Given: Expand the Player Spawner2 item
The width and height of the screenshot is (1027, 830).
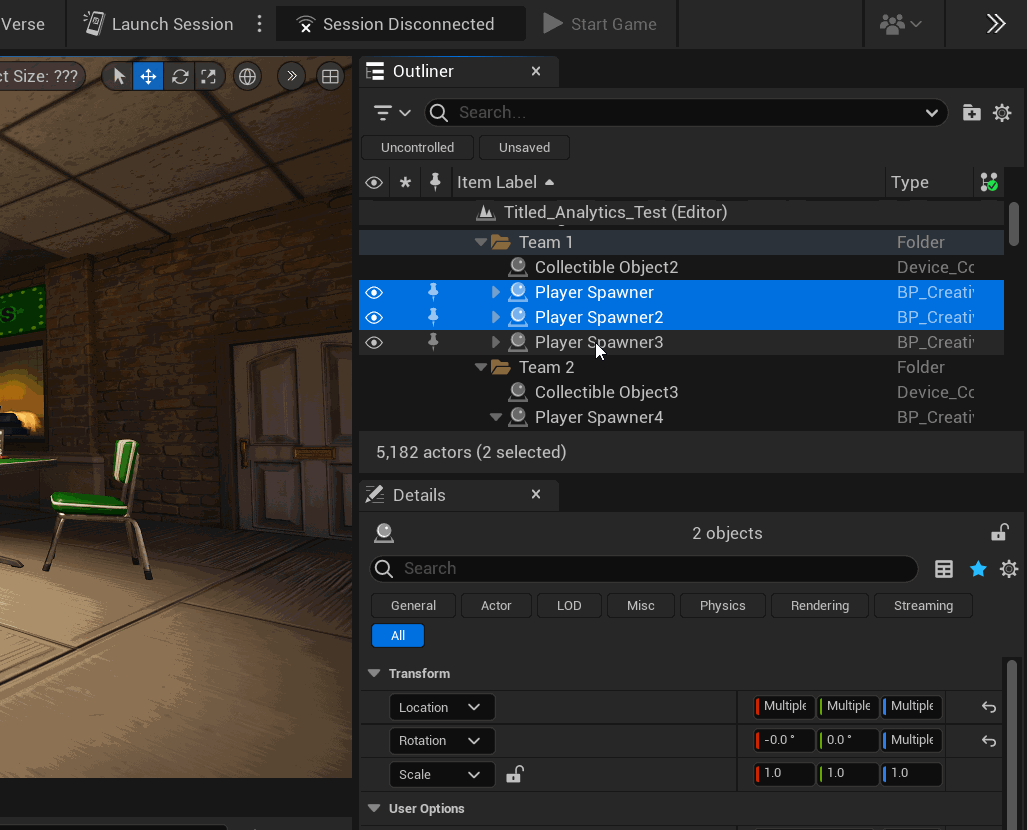Looking at the screenshot, I should tap(496, 317).
